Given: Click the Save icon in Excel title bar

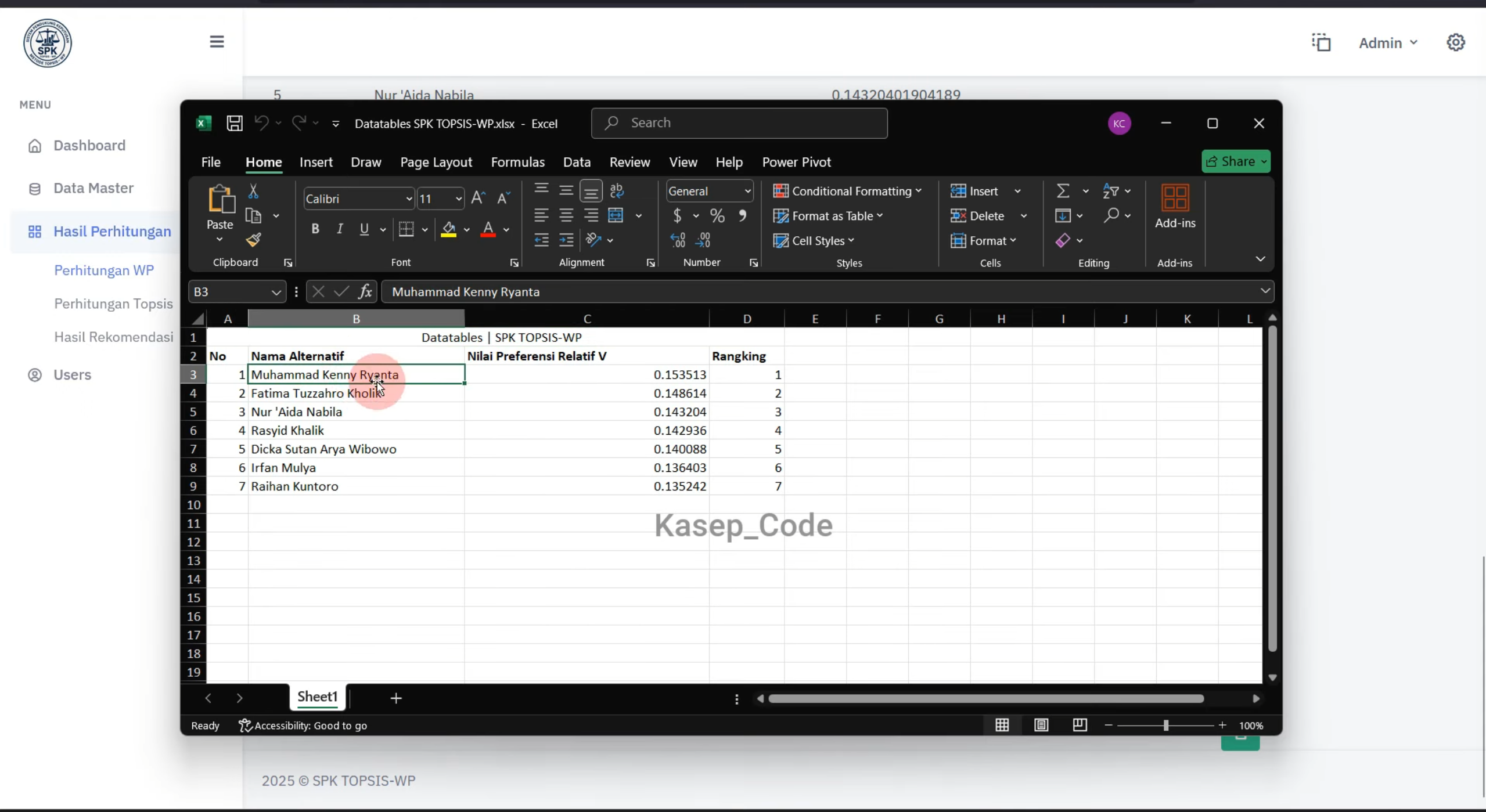Looking at the screenshot, I should click(234, 123).
